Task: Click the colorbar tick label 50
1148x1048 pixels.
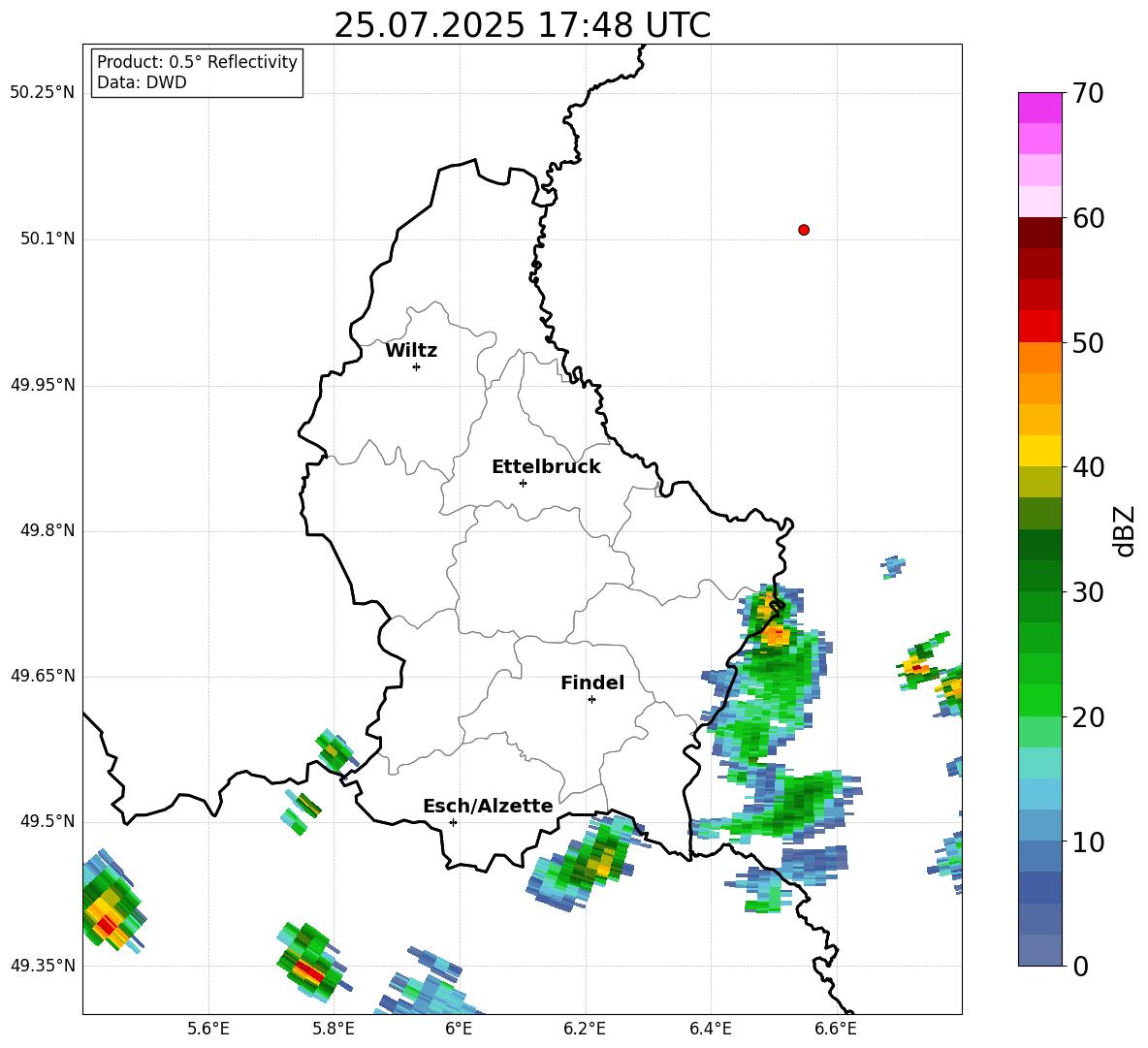Action: tap(1088, 342)
